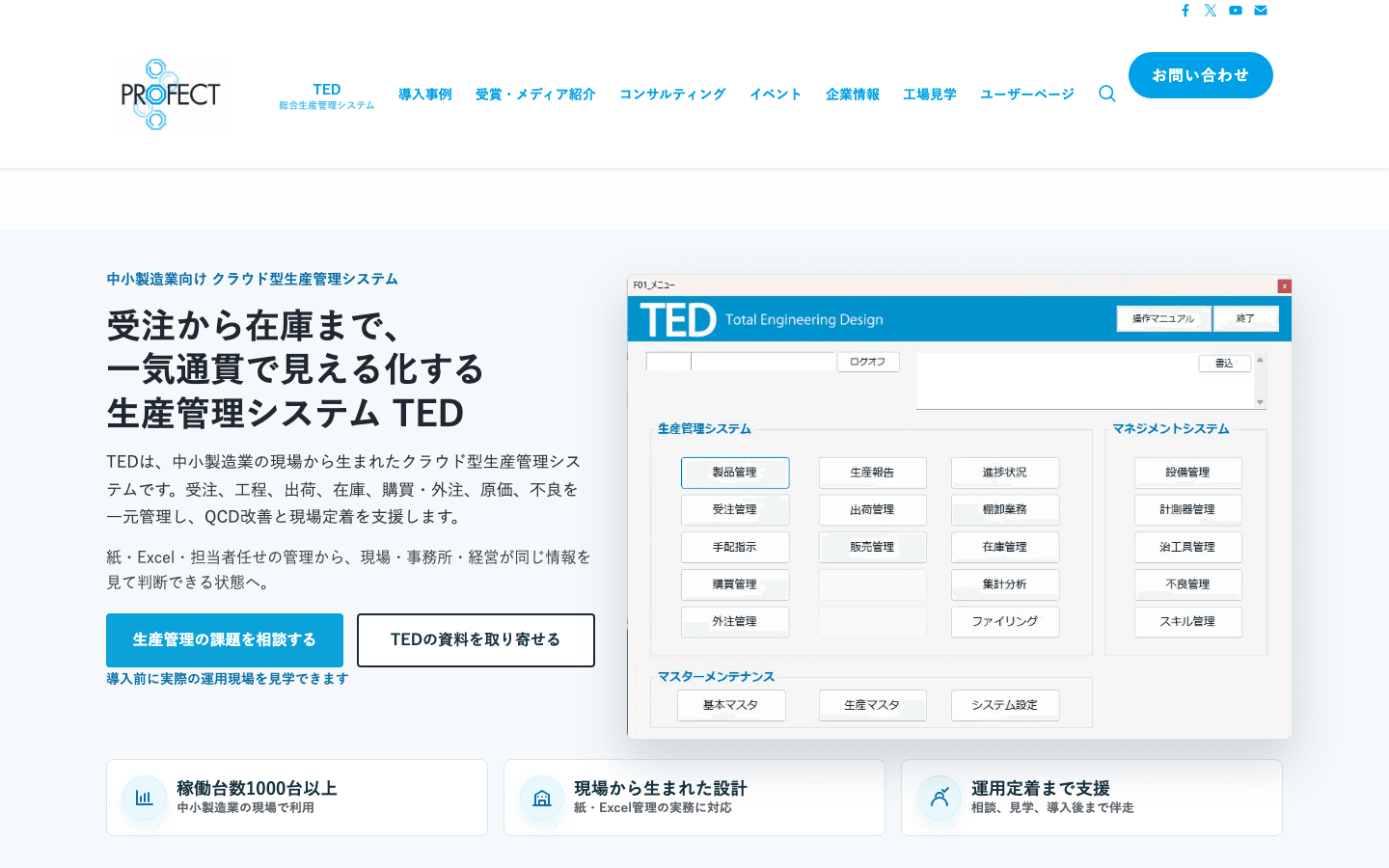
Task: Open the TED menu screenshot image
Action: coord(959,508)
